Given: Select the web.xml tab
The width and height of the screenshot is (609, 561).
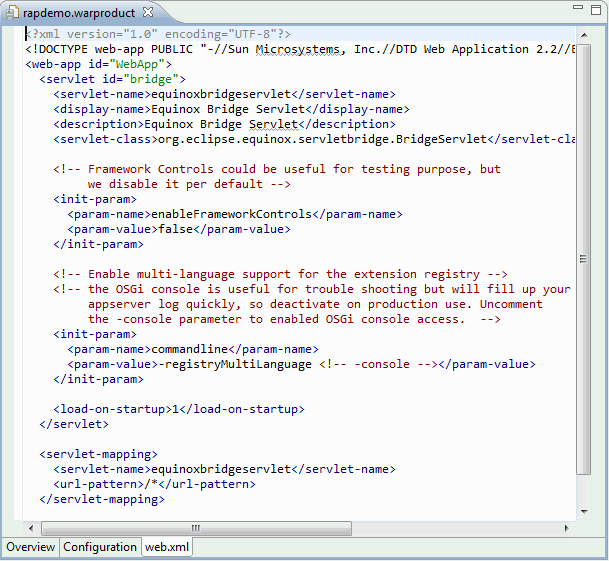Looking at the screenshot, I should (x=167, y=547).
